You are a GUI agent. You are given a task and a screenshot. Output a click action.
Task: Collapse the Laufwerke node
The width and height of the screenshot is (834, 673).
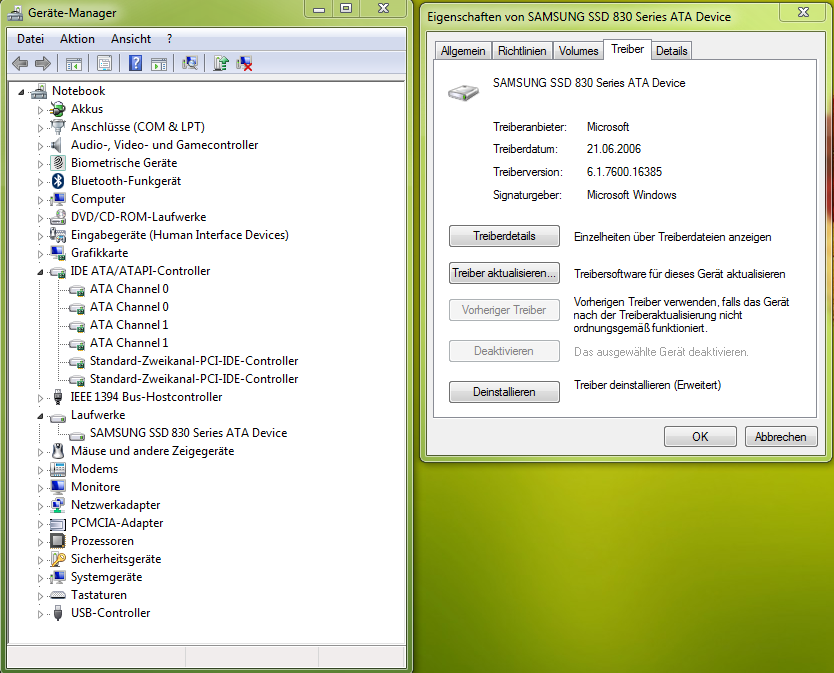pyautogui.click(x=40, y=416)
